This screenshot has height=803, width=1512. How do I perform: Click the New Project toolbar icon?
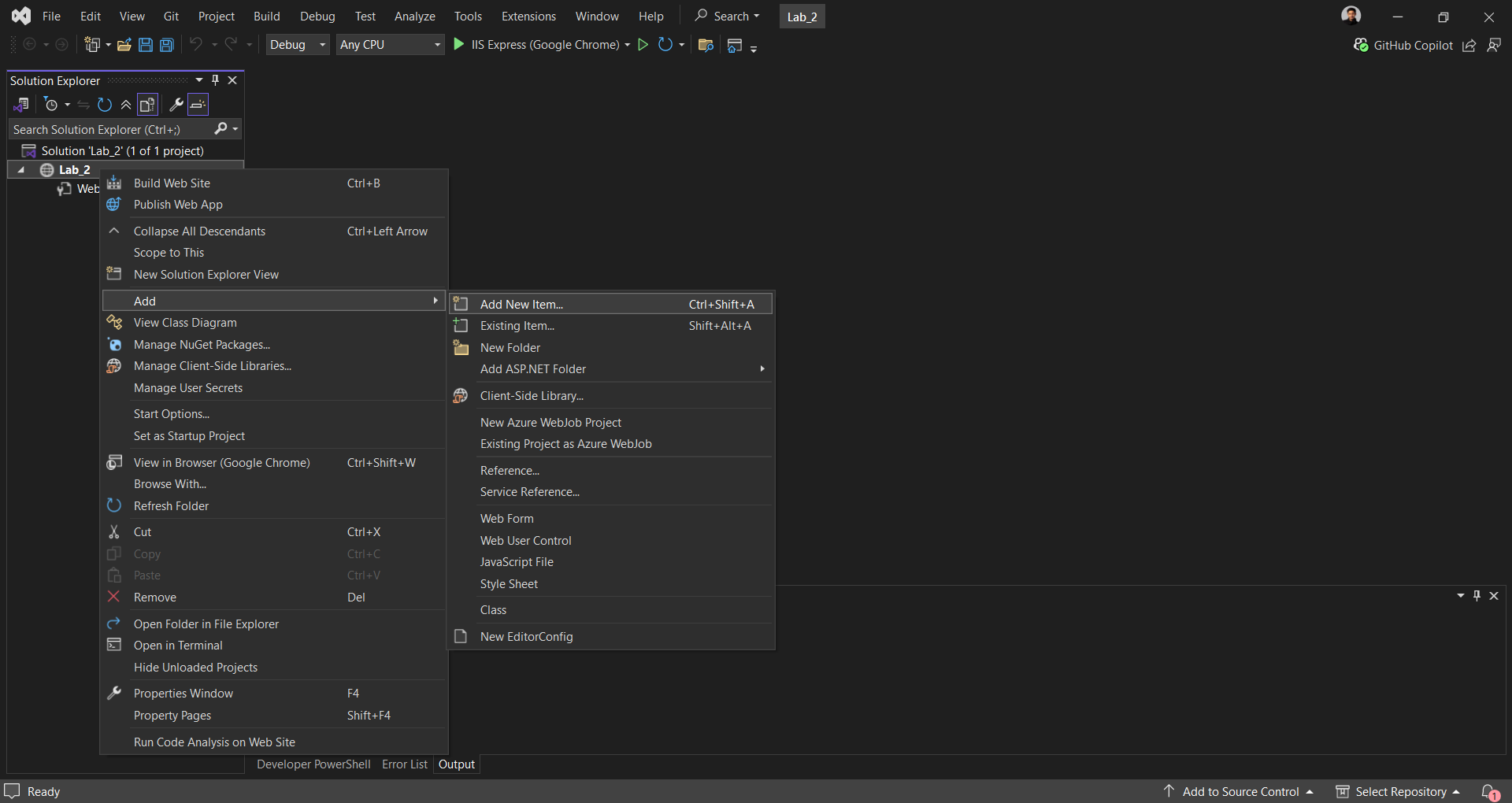pyautogui.click(x=92, y=45)
